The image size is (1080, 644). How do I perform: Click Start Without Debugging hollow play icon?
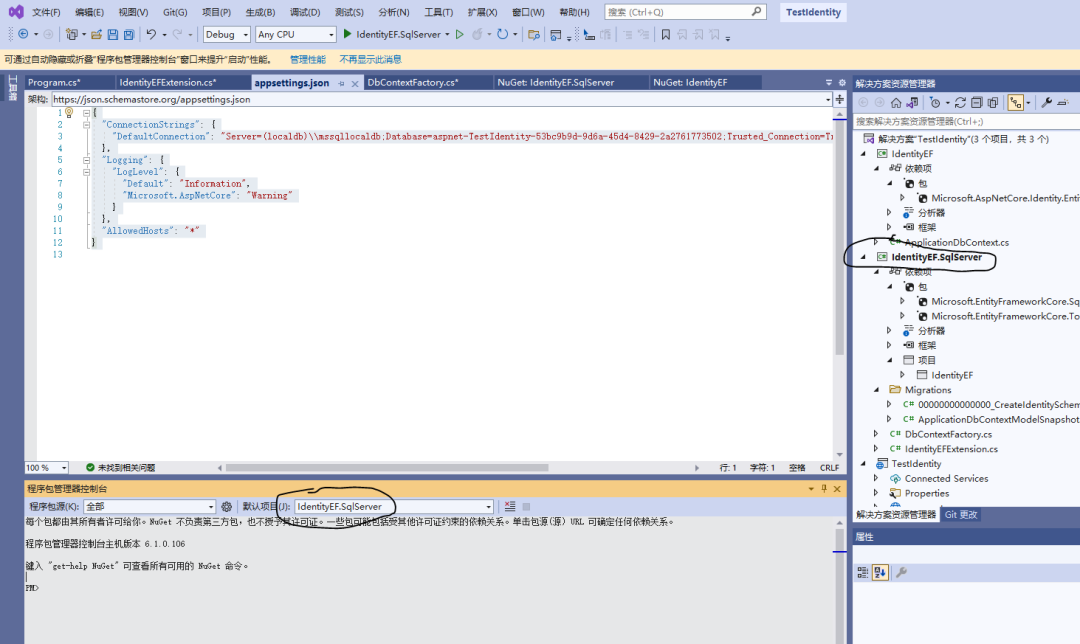click(459, 34)
